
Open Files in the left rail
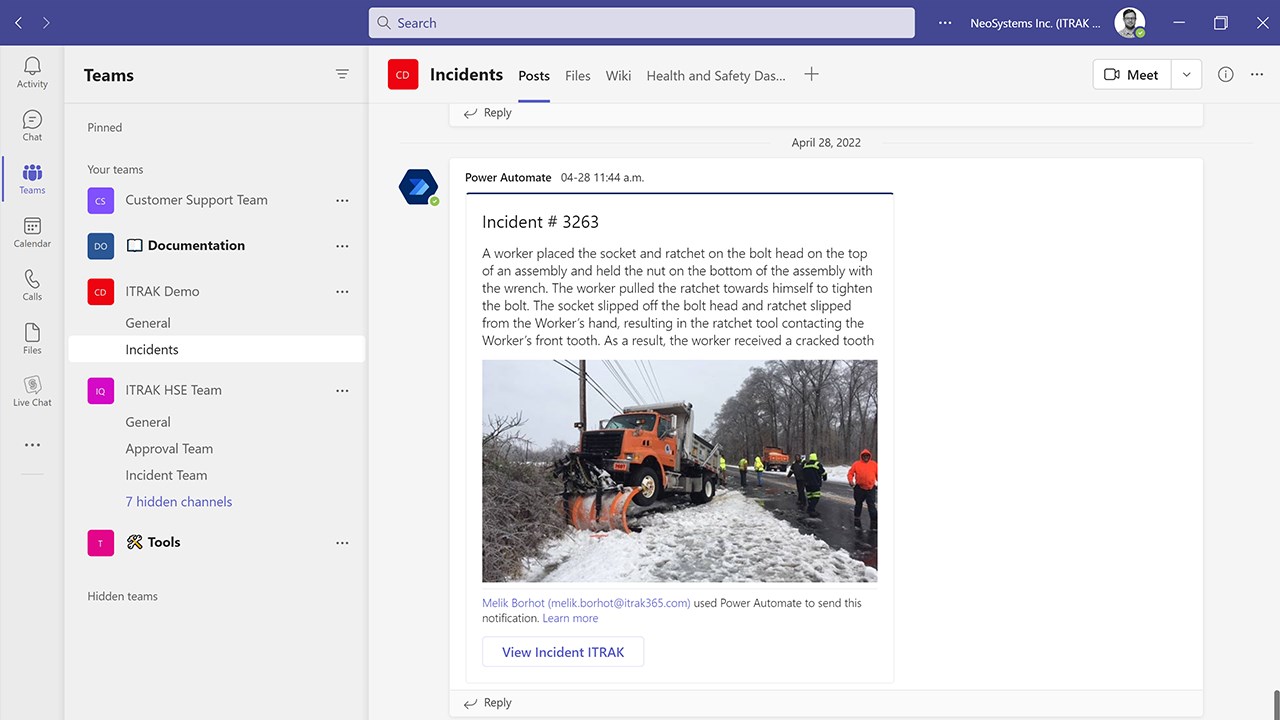click(x=32, y=338)
